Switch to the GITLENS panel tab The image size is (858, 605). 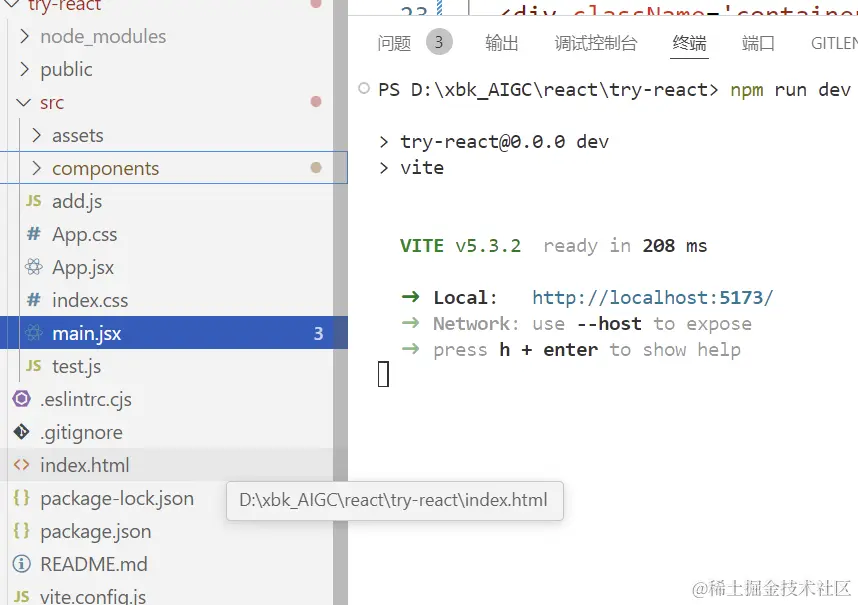coord(834,43)
